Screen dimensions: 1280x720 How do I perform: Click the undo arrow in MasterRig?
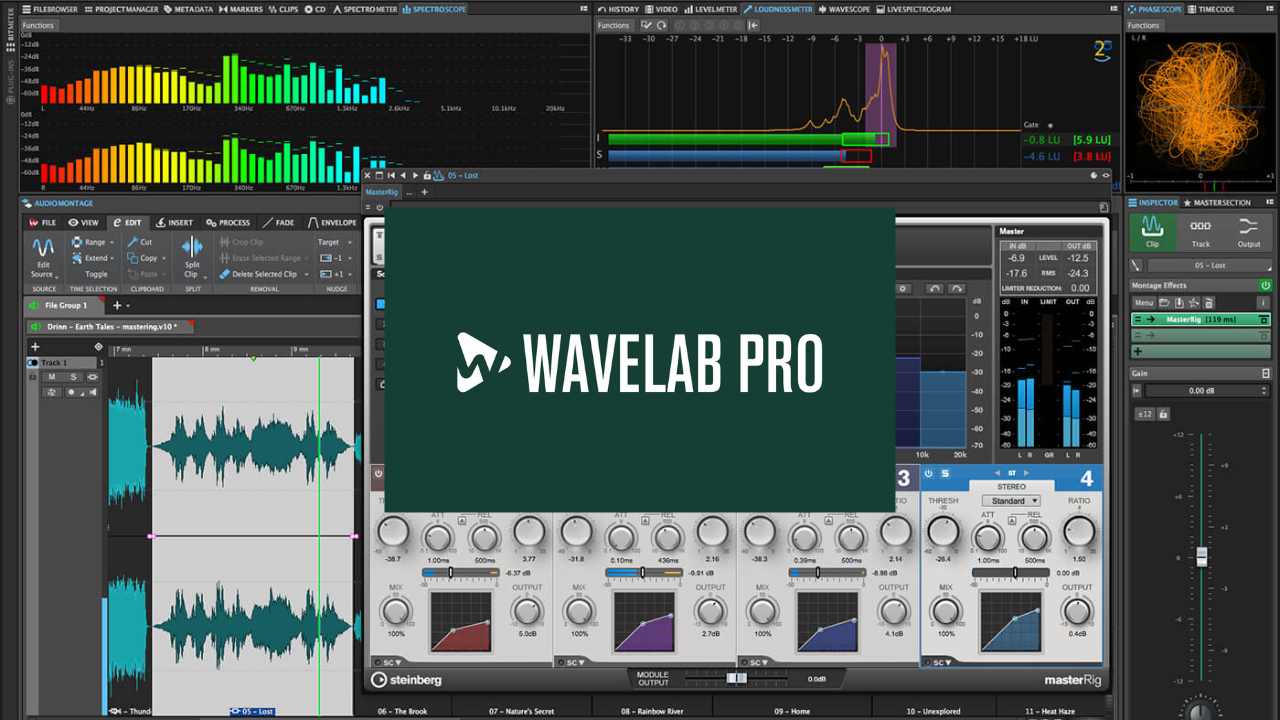(934, 289)
